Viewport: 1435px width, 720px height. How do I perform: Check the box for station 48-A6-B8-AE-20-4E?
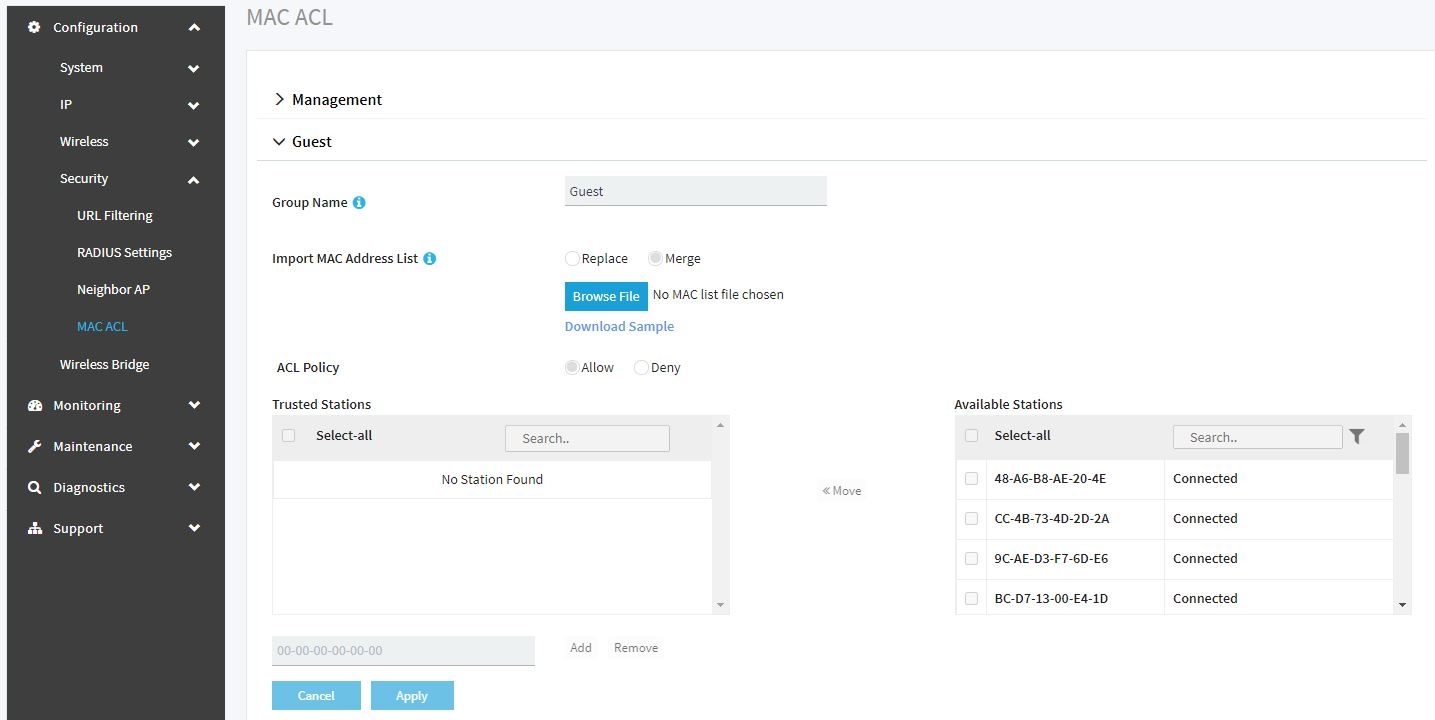click(x=971, y=479)
